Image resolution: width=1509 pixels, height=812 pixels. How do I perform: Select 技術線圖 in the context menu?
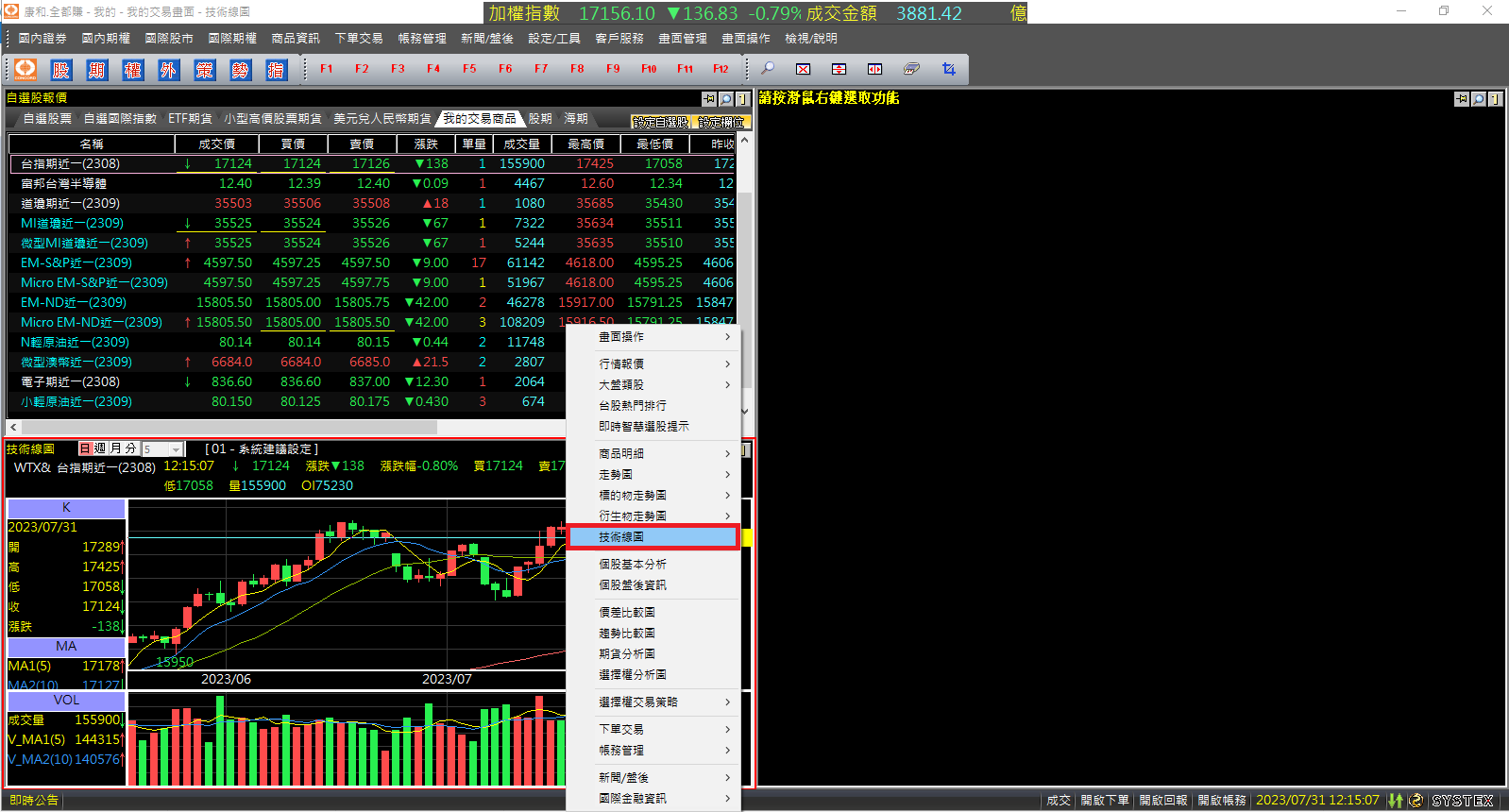(653, 536)
